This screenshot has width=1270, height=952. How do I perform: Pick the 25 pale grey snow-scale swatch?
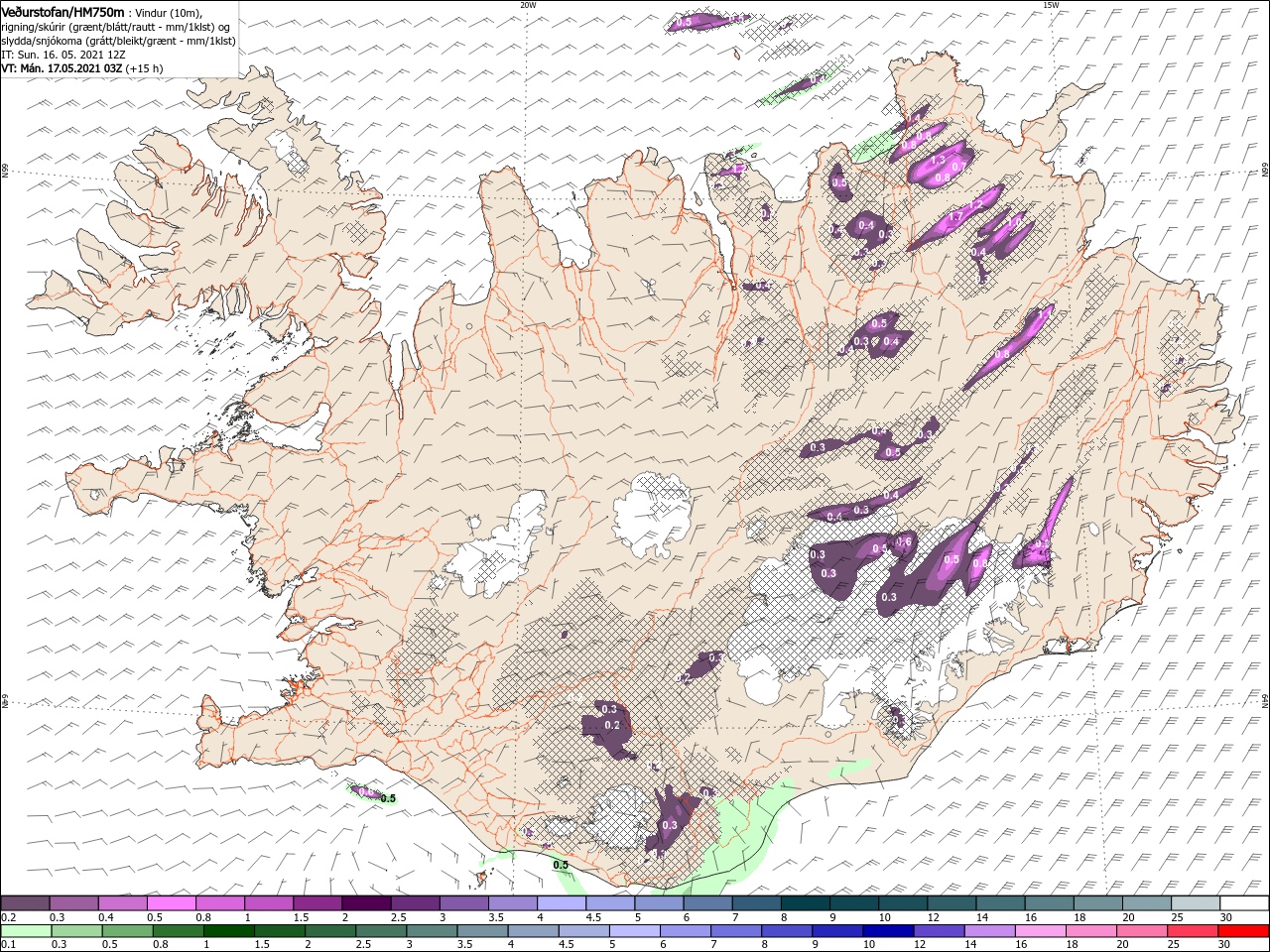tap(1196, 902)
